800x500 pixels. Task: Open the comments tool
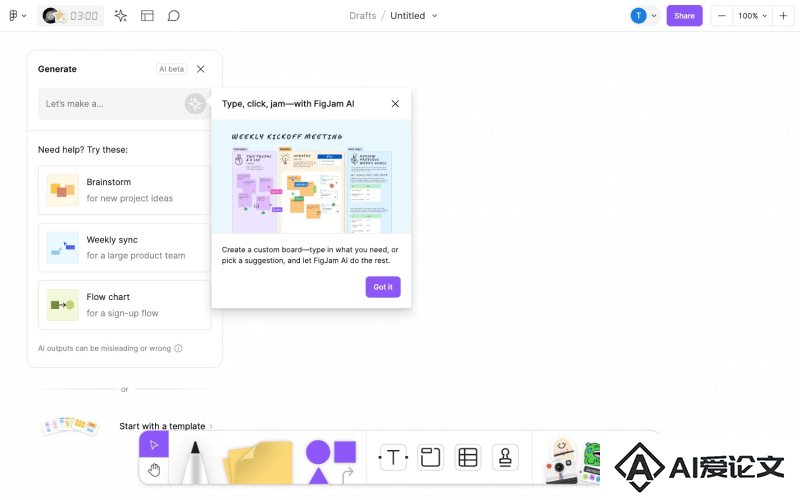[173, 16]
